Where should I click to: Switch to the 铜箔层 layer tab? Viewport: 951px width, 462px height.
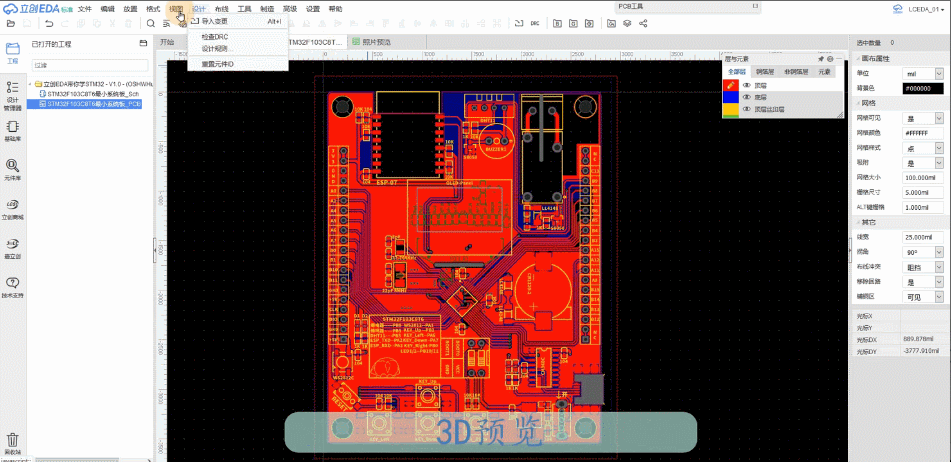(x=765, y=72)
